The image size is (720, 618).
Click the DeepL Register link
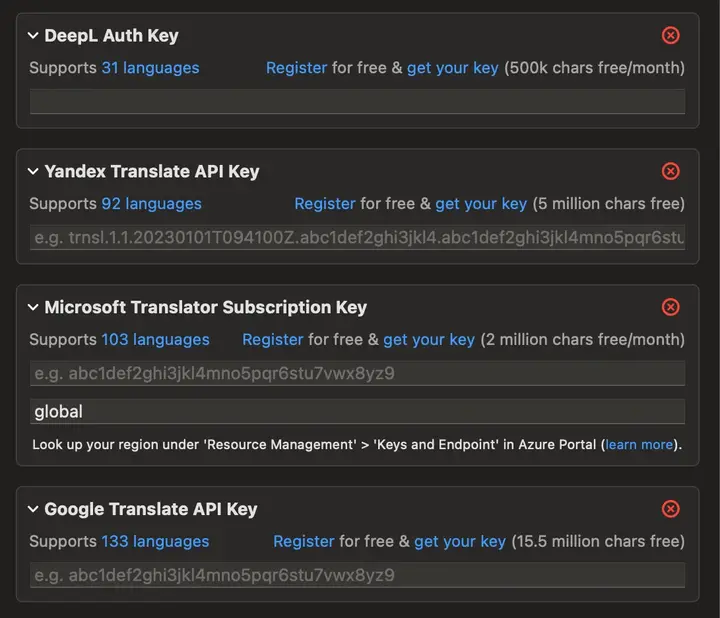(x=297, y=68)
